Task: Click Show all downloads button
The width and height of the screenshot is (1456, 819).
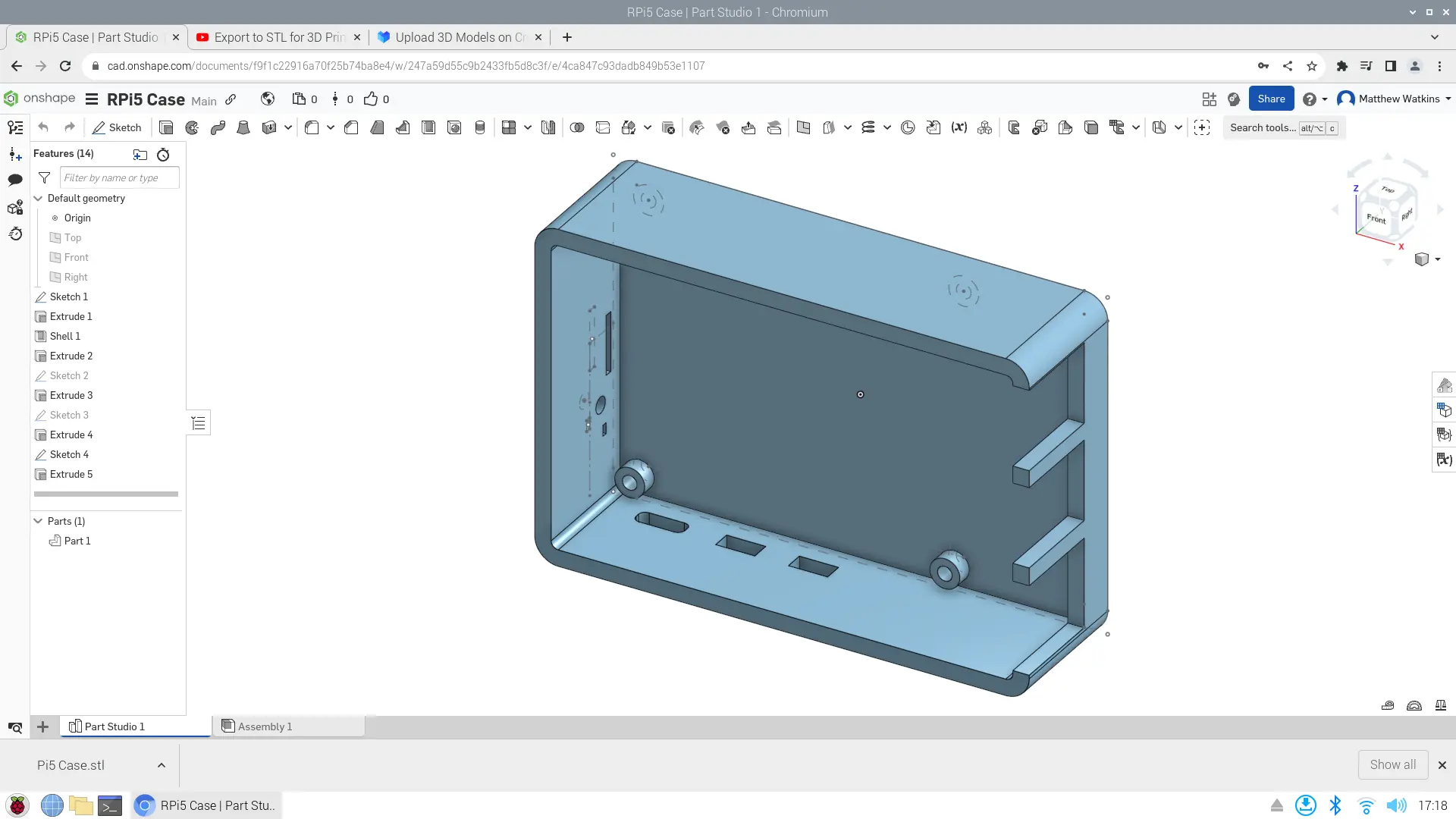Action: point(1392,764)
